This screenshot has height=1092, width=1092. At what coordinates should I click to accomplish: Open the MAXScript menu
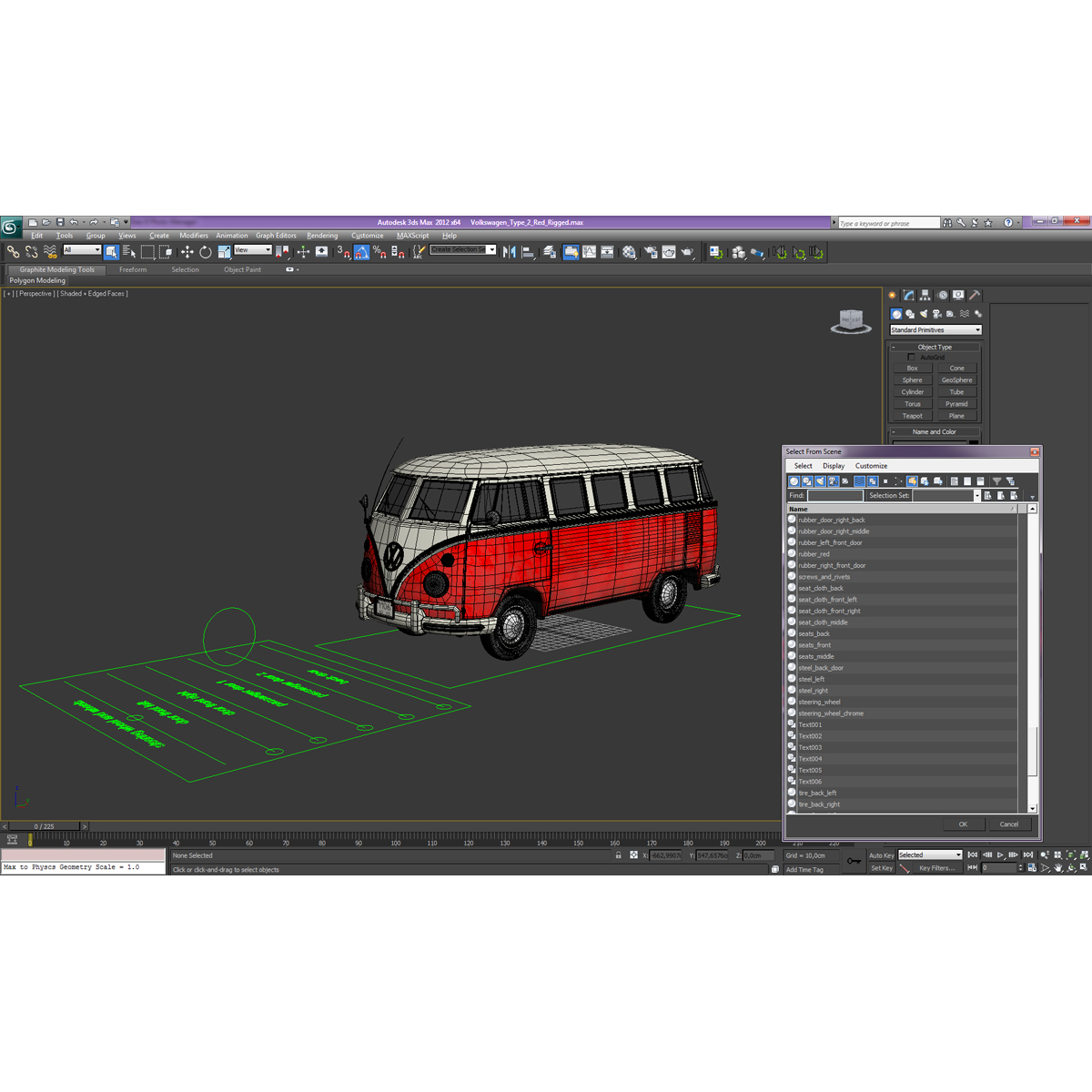coord(413,236)
